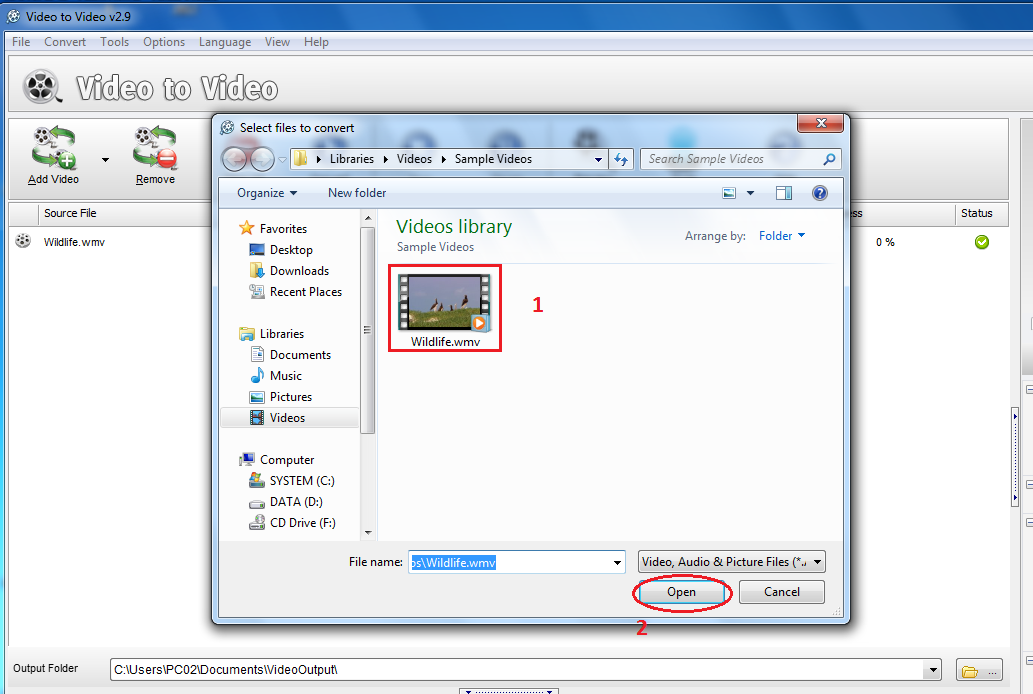Open the Organize dropdown menu
Image resolution: width=1033 pixels, height=694 pixels.
tap(267, 193)
